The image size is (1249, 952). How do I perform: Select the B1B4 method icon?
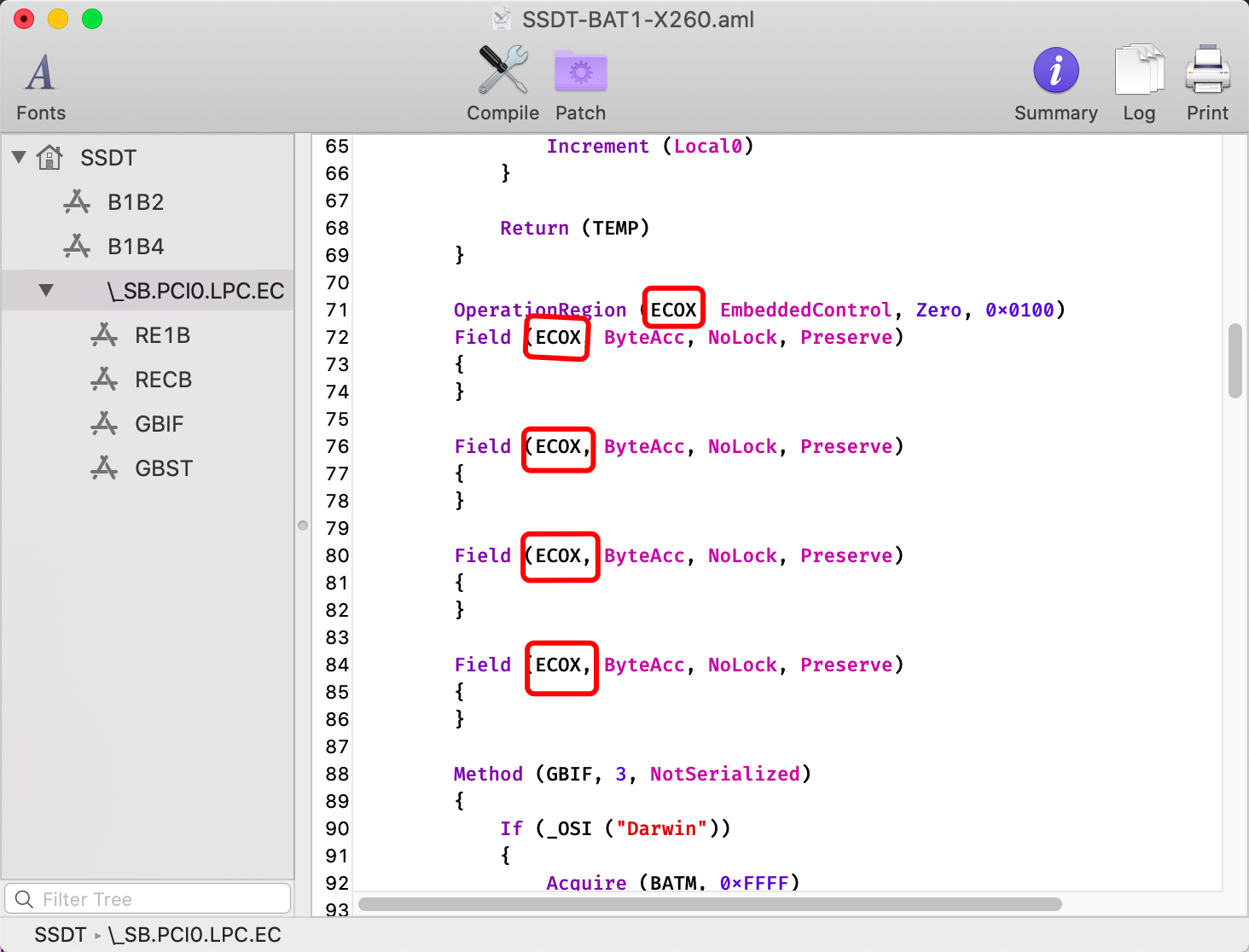tap(77, 246)
